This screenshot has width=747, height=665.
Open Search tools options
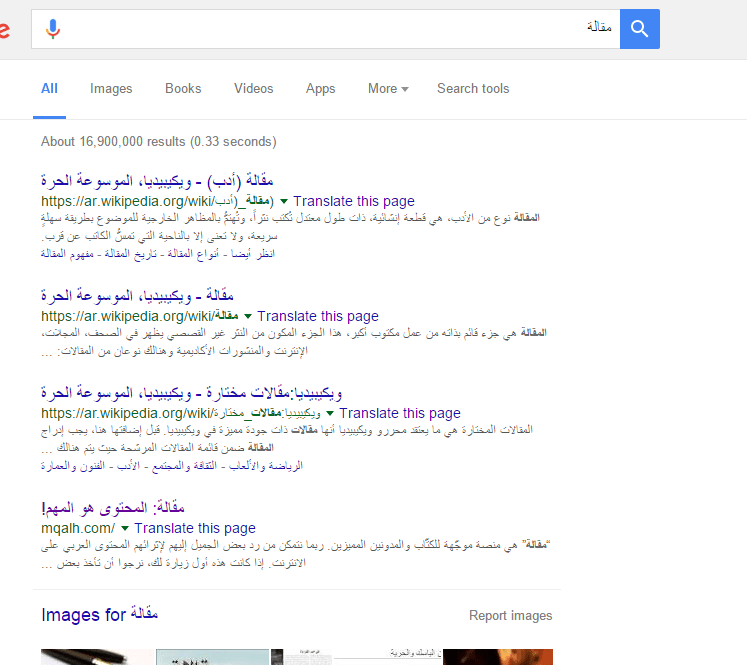coord(473,89)
